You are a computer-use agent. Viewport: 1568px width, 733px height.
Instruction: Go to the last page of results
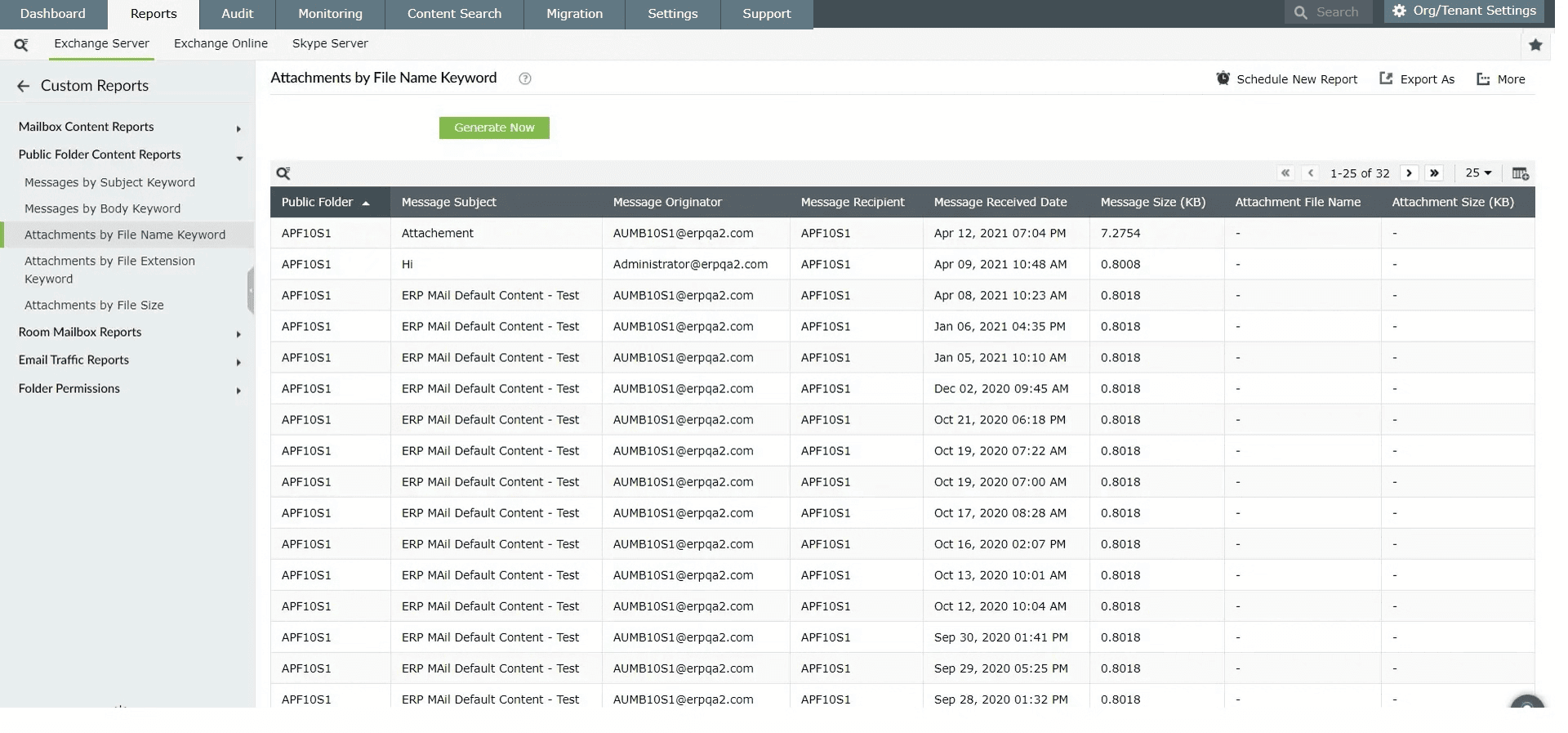[1434, 173]
